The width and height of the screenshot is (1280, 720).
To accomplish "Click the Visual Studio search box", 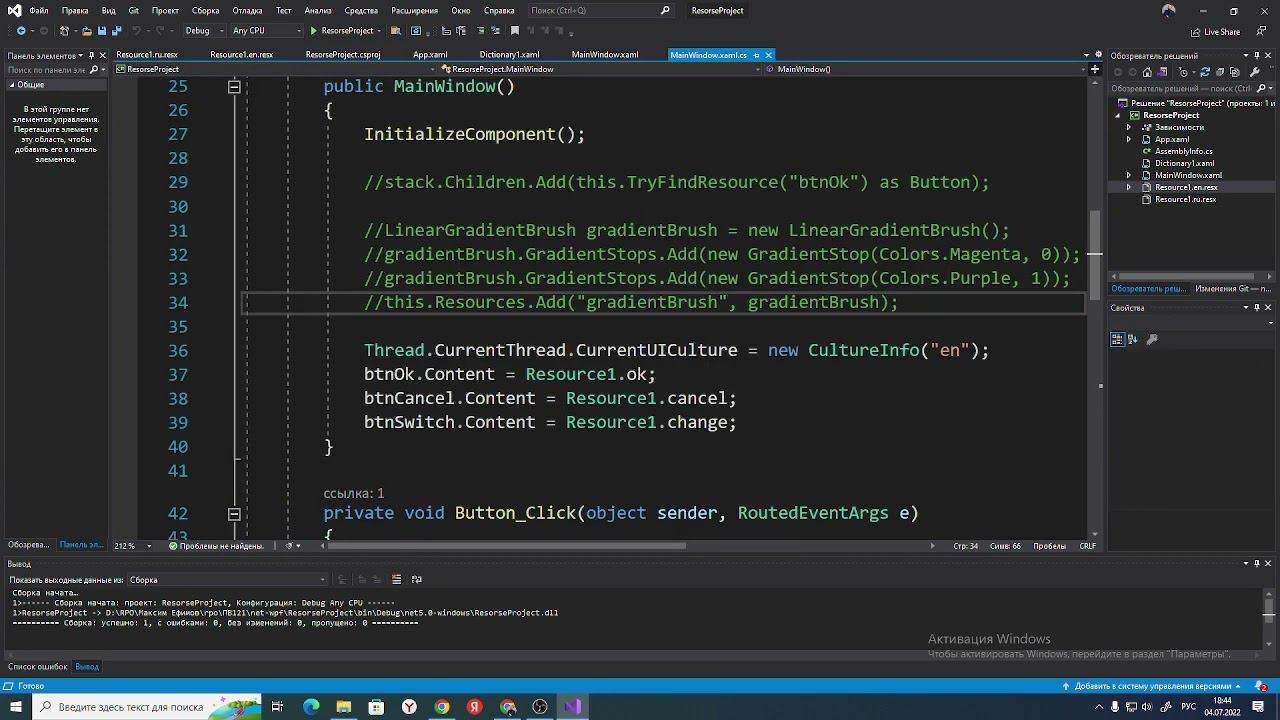I will click(596, 10).
